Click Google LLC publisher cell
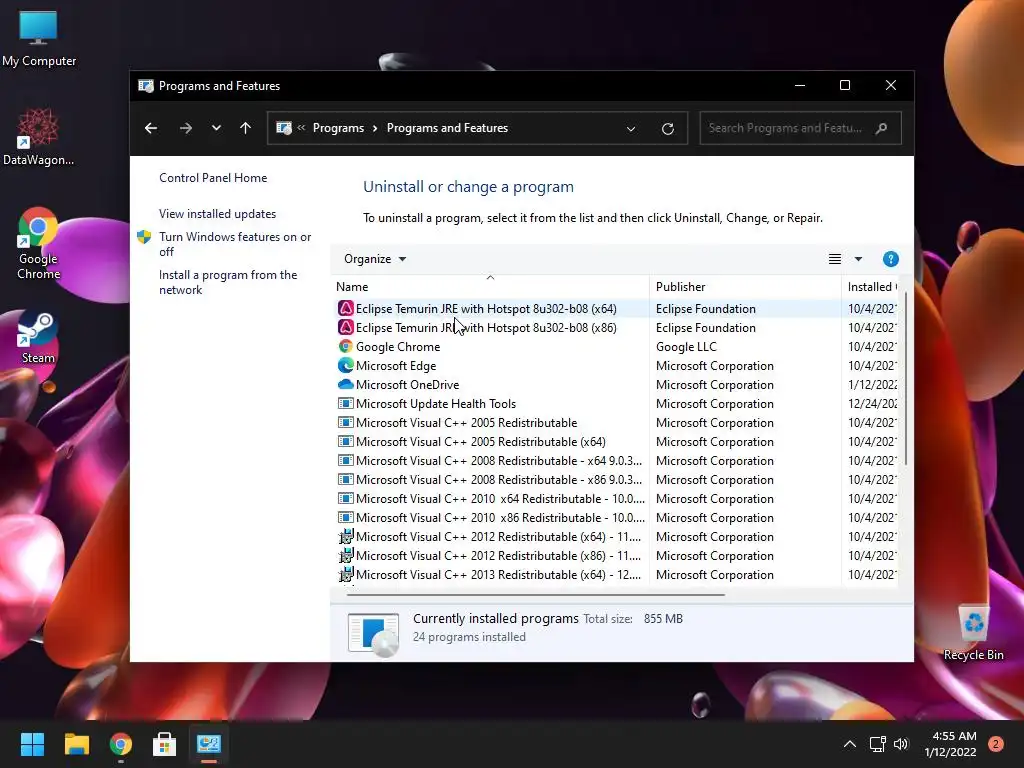The height and width of the screenshot is (768, 1024). point(686,347)
